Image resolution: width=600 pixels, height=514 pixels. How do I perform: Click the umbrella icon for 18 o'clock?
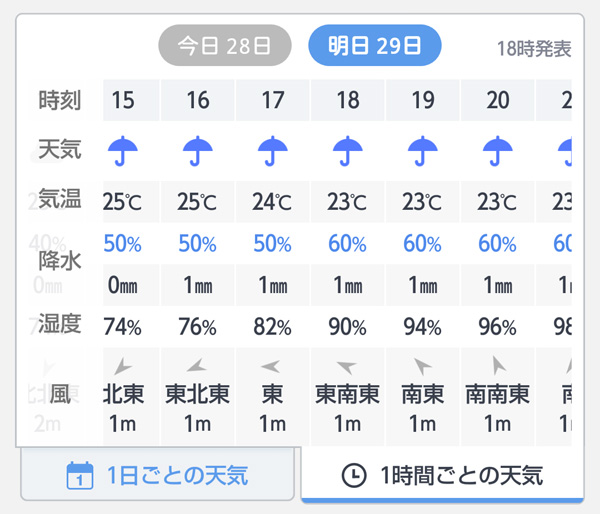click(348, 151)
